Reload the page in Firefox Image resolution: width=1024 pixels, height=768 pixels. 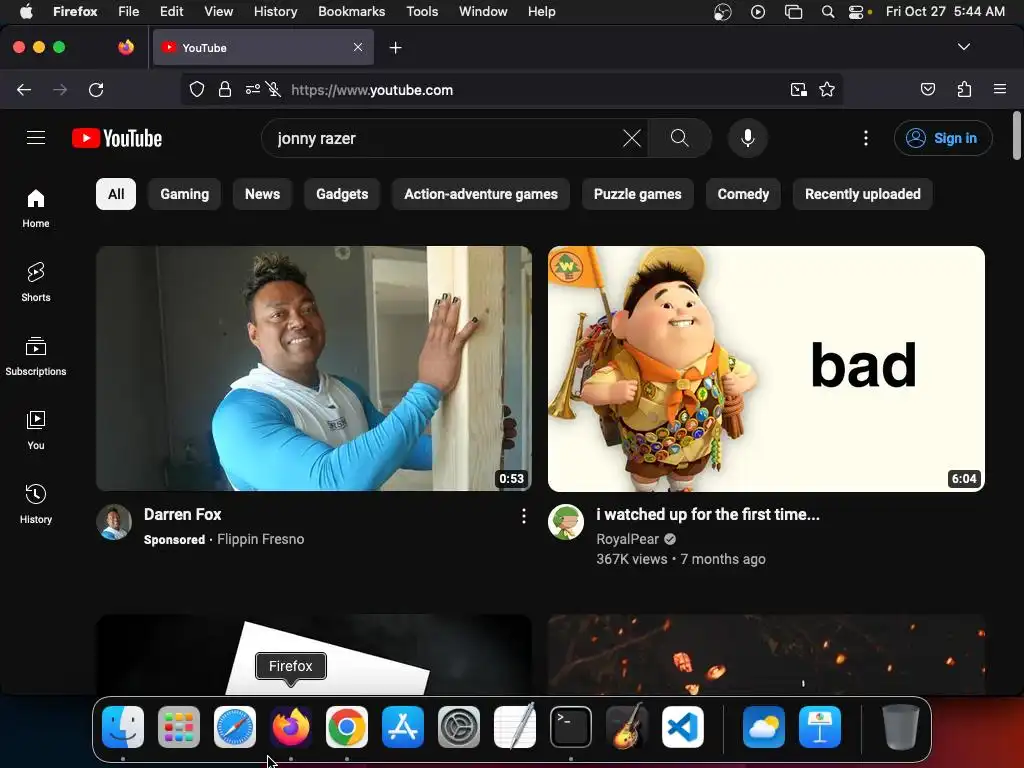[96, 89]
